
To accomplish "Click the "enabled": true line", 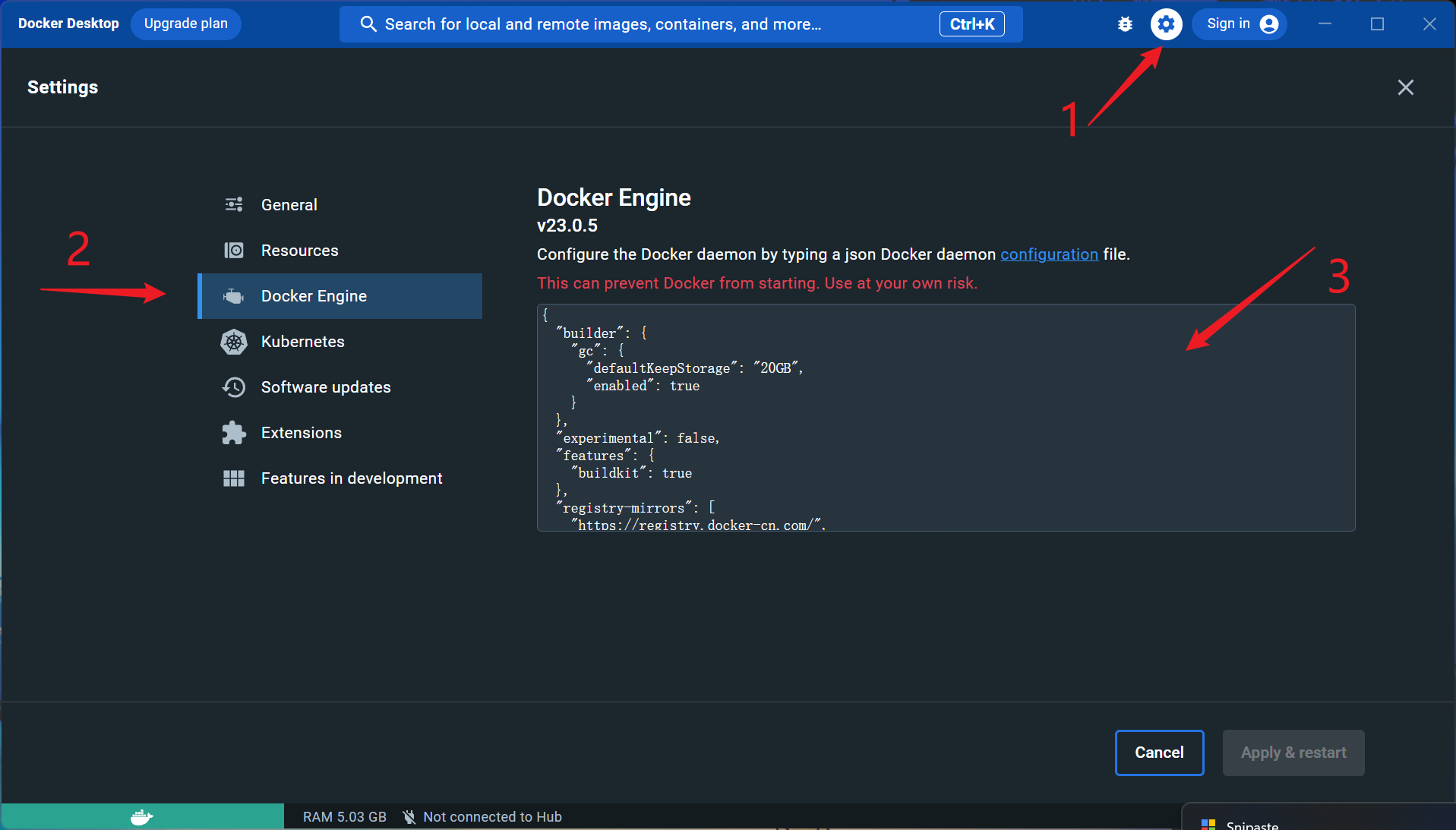I will tap(643, 386).
